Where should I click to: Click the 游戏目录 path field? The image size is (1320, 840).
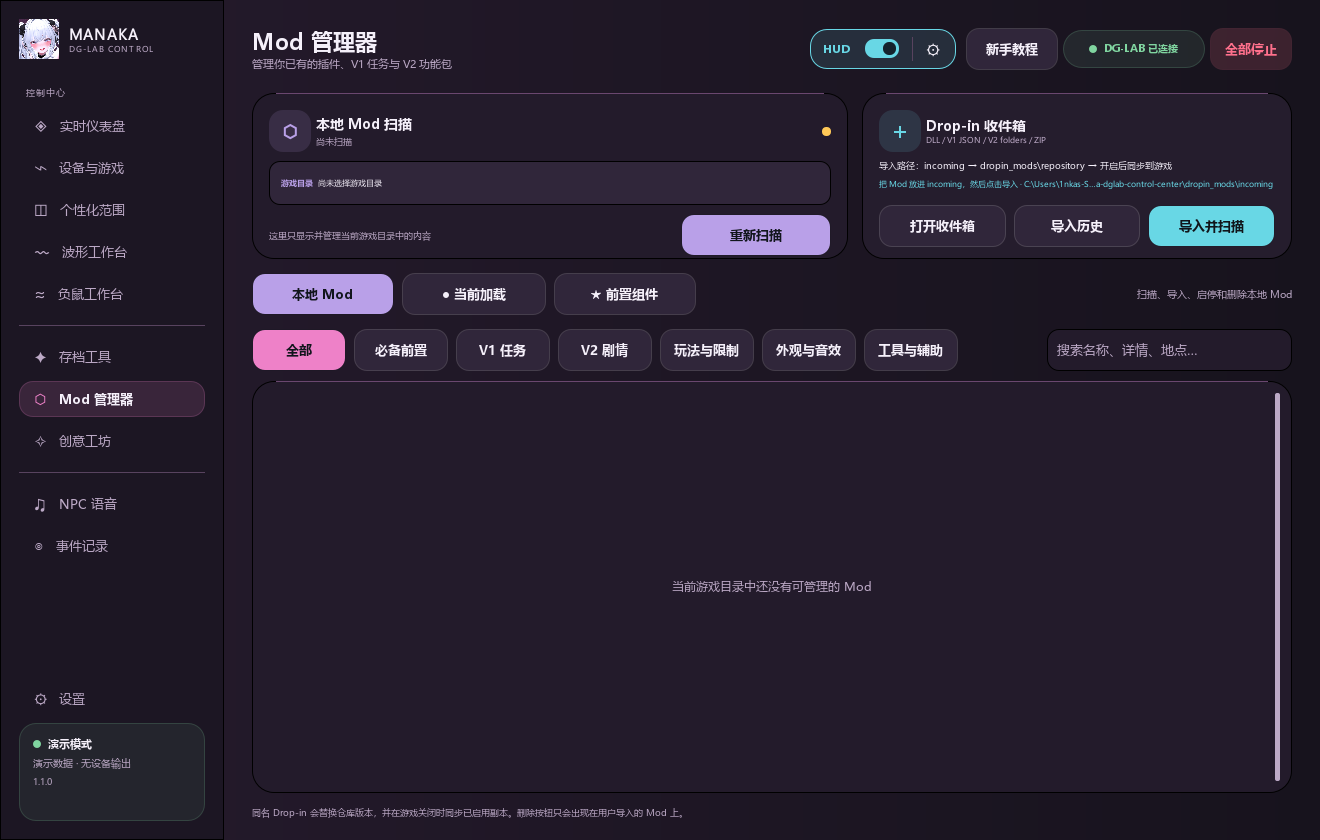[550, 183]
